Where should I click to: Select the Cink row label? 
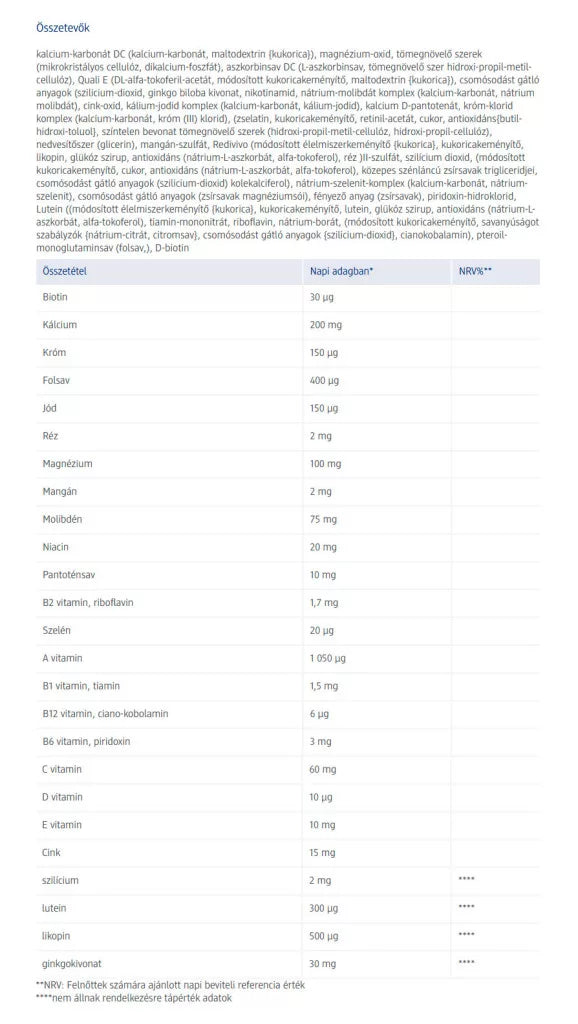[x=52, y=853]
